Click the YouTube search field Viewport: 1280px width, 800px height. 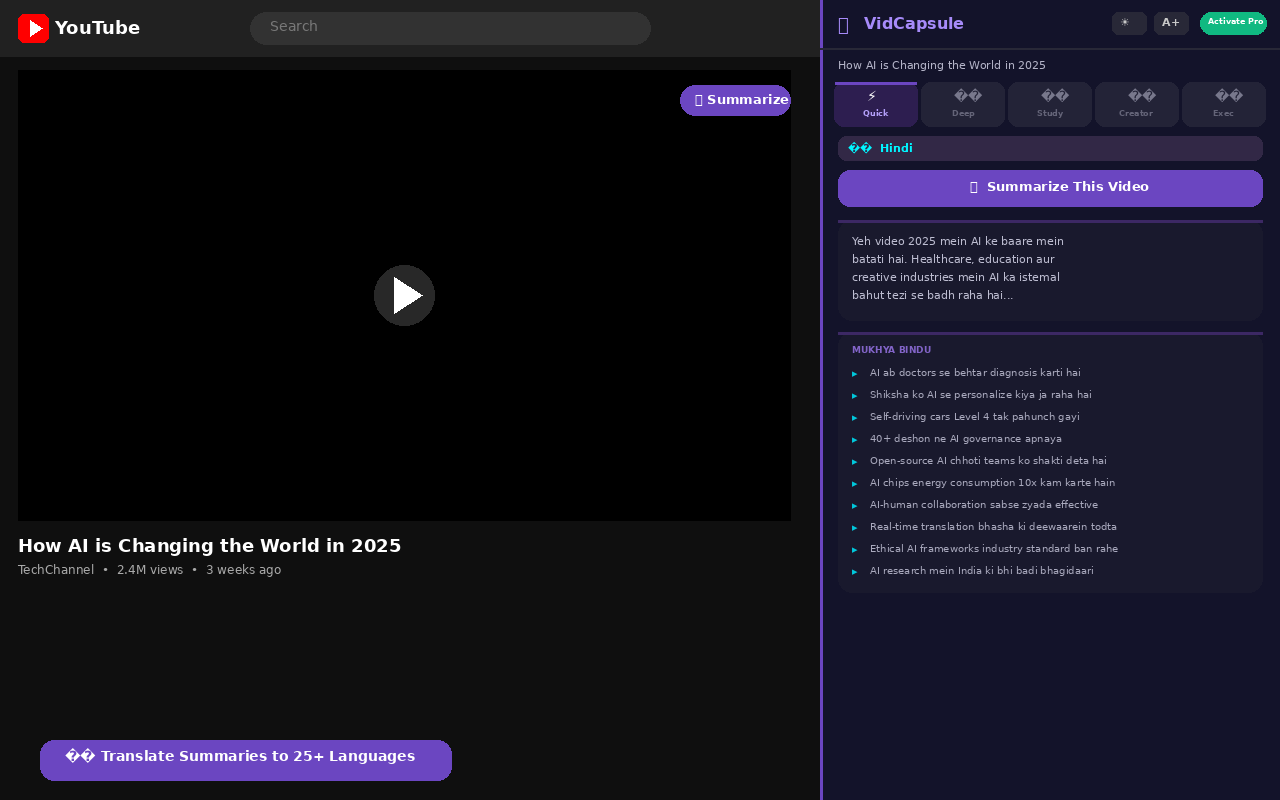click(450, 28)
